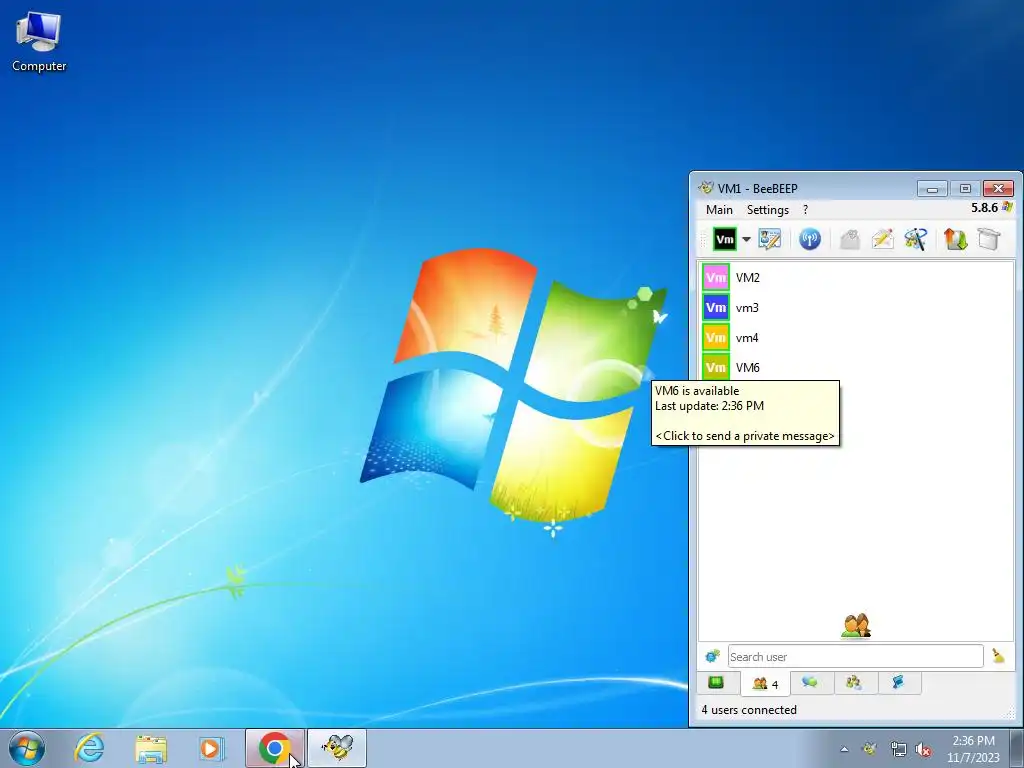Switch to the groups tab
This screenshot has width=1024, height=768.
(854, 682)
